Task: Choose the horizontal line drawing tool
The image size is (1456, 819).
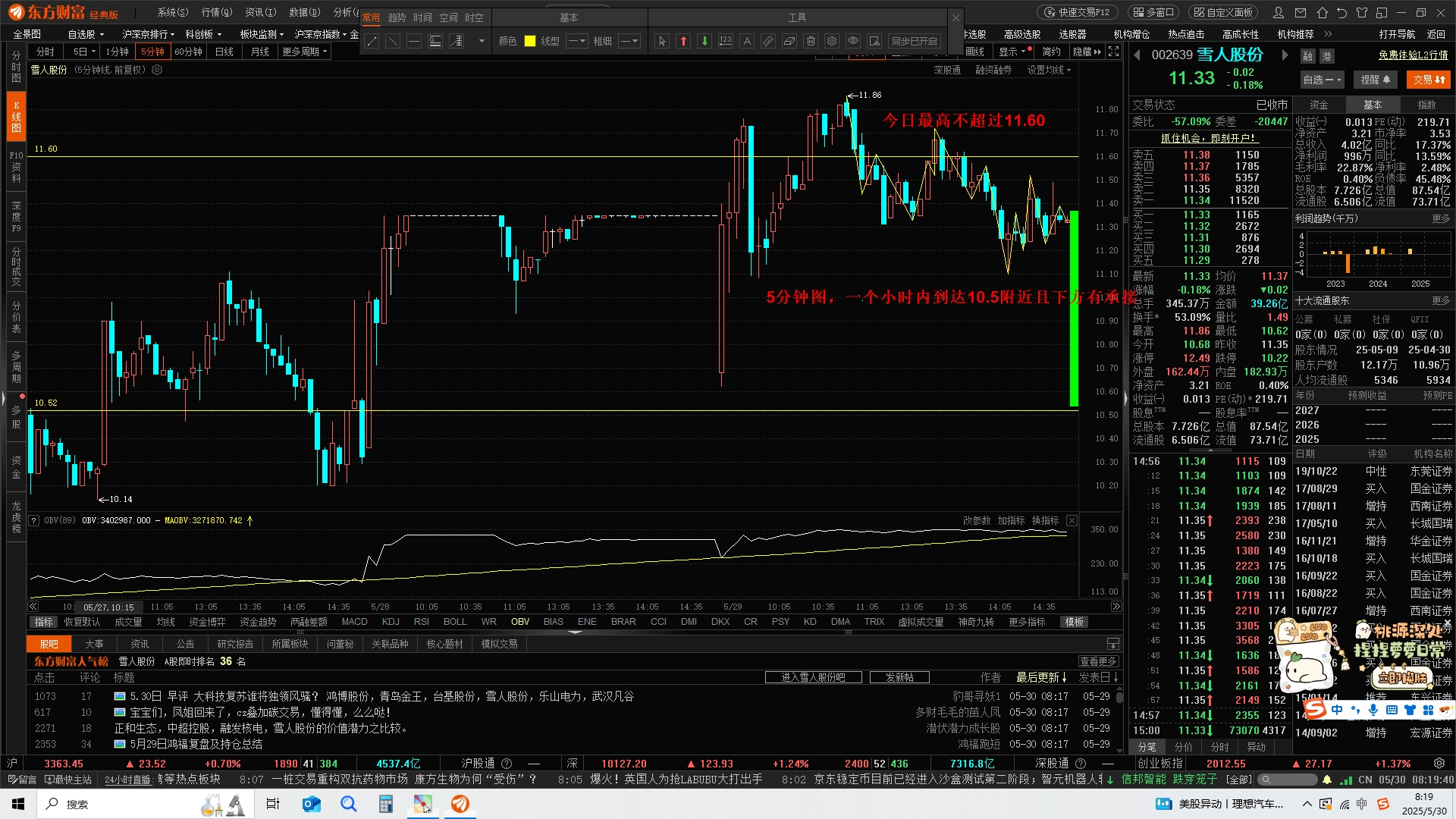Action: coord(414,42)
